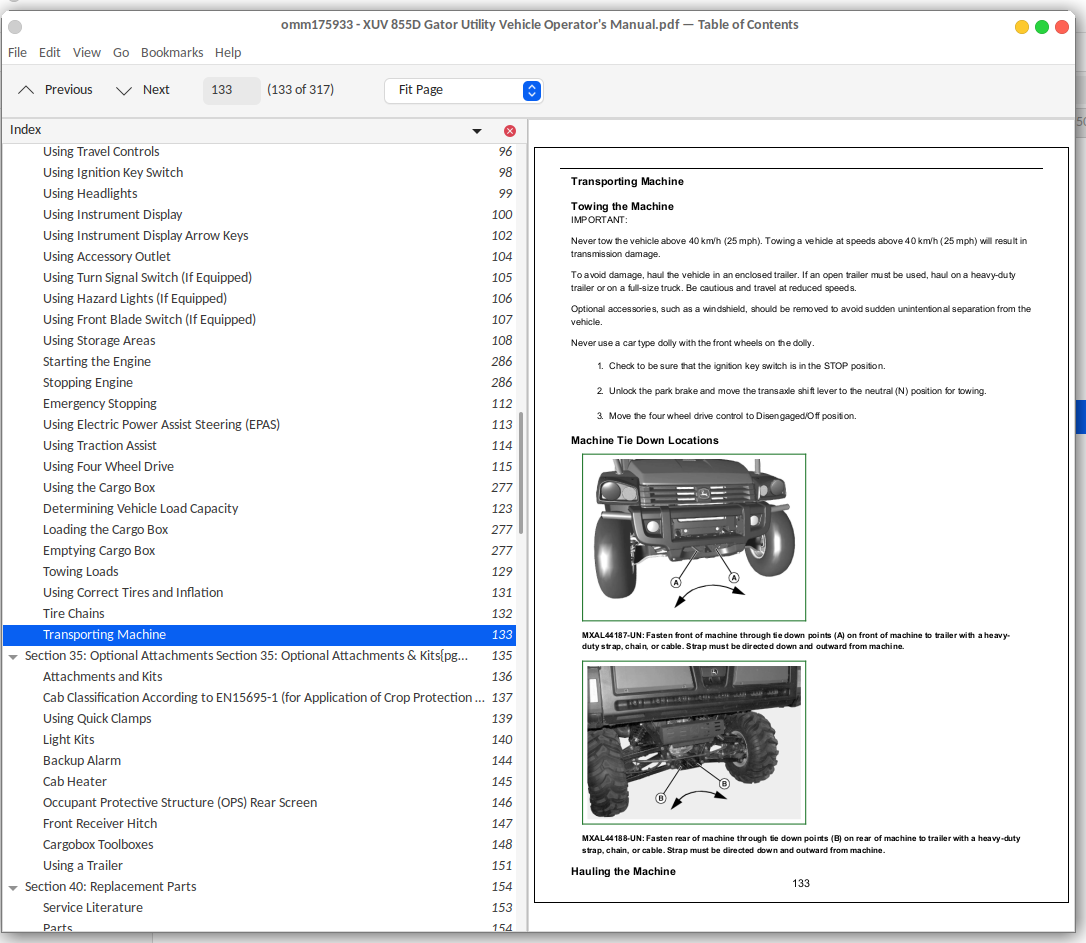Viewport: 1086px width, 943px height.
Task: Open the File menu
Action: [17, 52]
